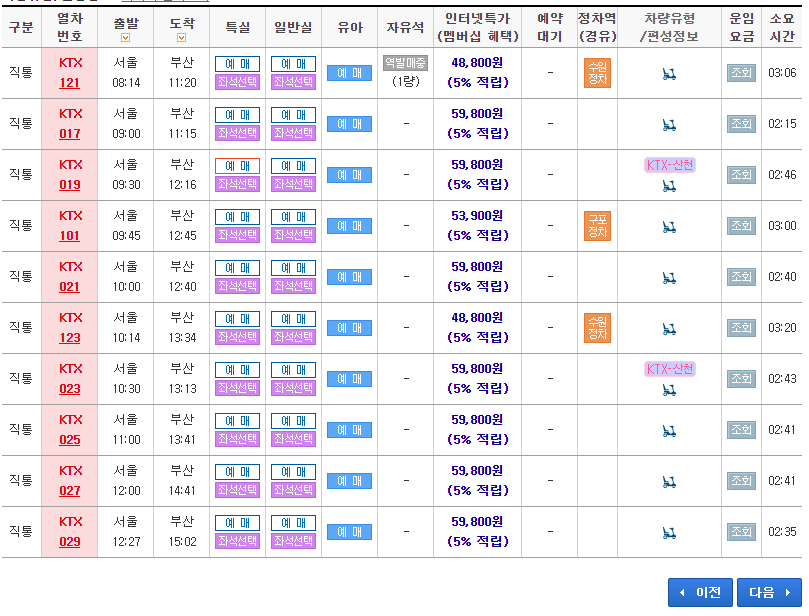Click KTX-산천 label on the KTX 023 row
Image resolution: width=809 pixels, height=616 pixels.
coord(670,369)
